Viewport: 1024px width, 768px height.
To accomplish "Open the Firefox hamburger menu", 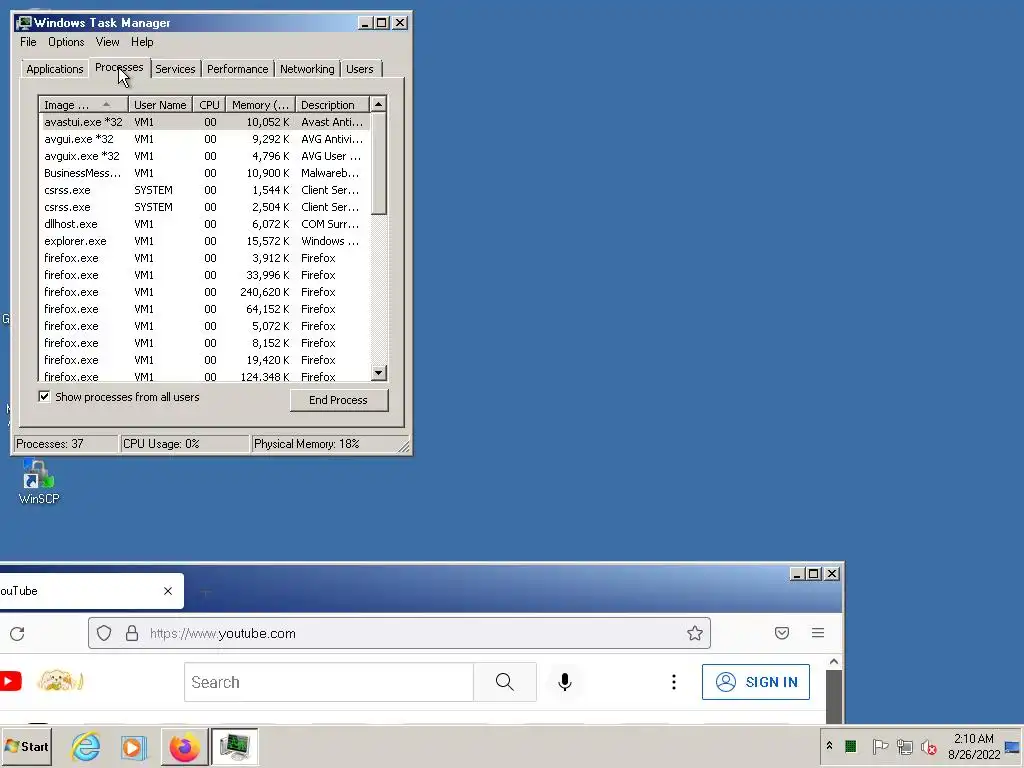I will 818,633.
